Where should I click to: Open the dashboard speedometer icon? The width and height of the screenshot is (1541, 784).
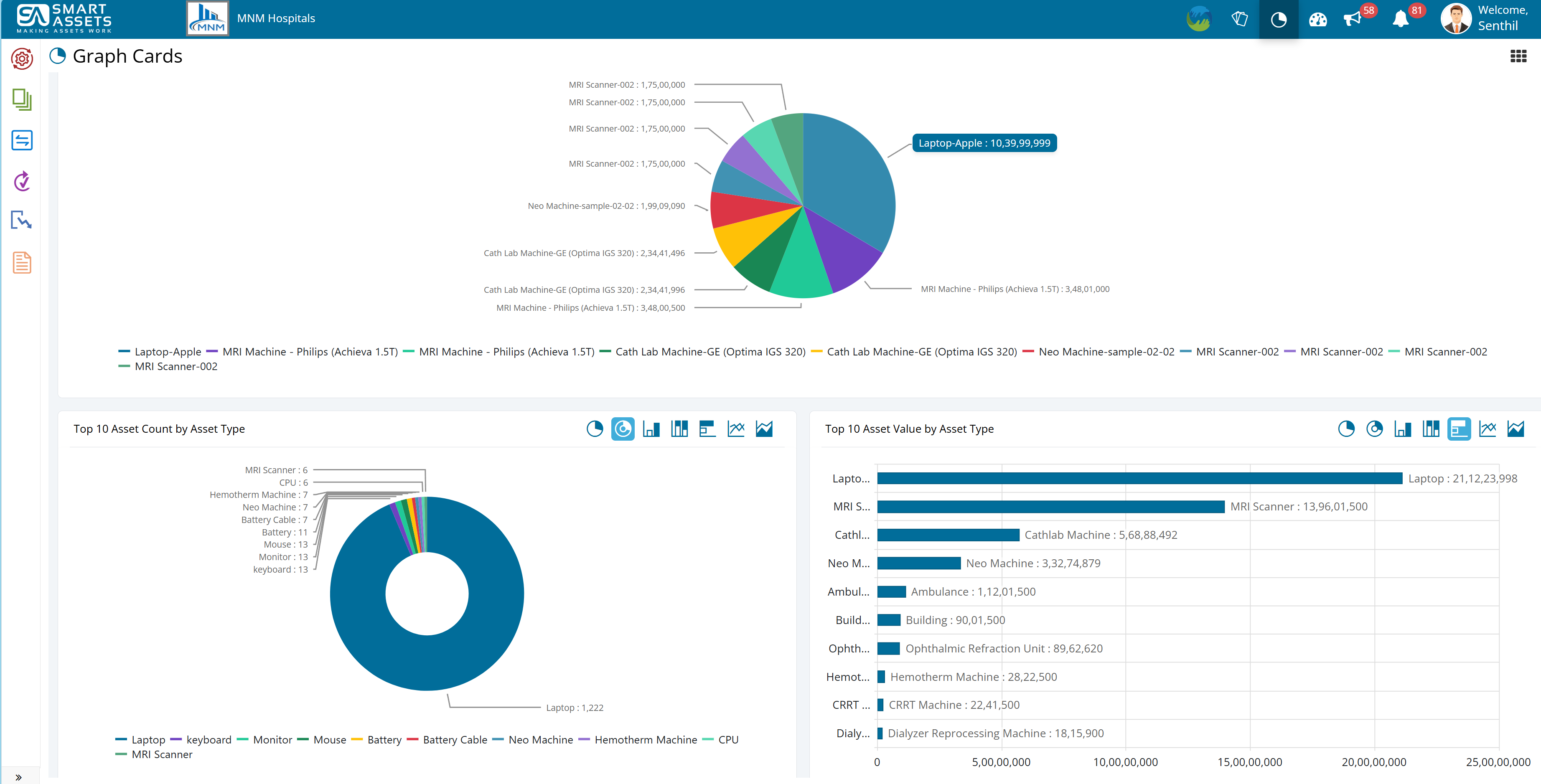(1317, 19)
